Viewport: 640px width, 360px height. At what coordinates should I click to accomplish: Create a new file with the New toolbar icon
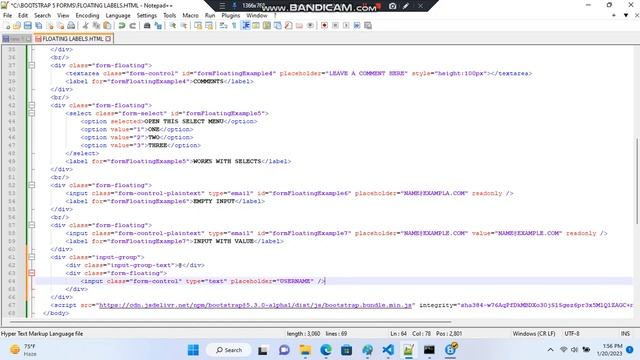7,25
